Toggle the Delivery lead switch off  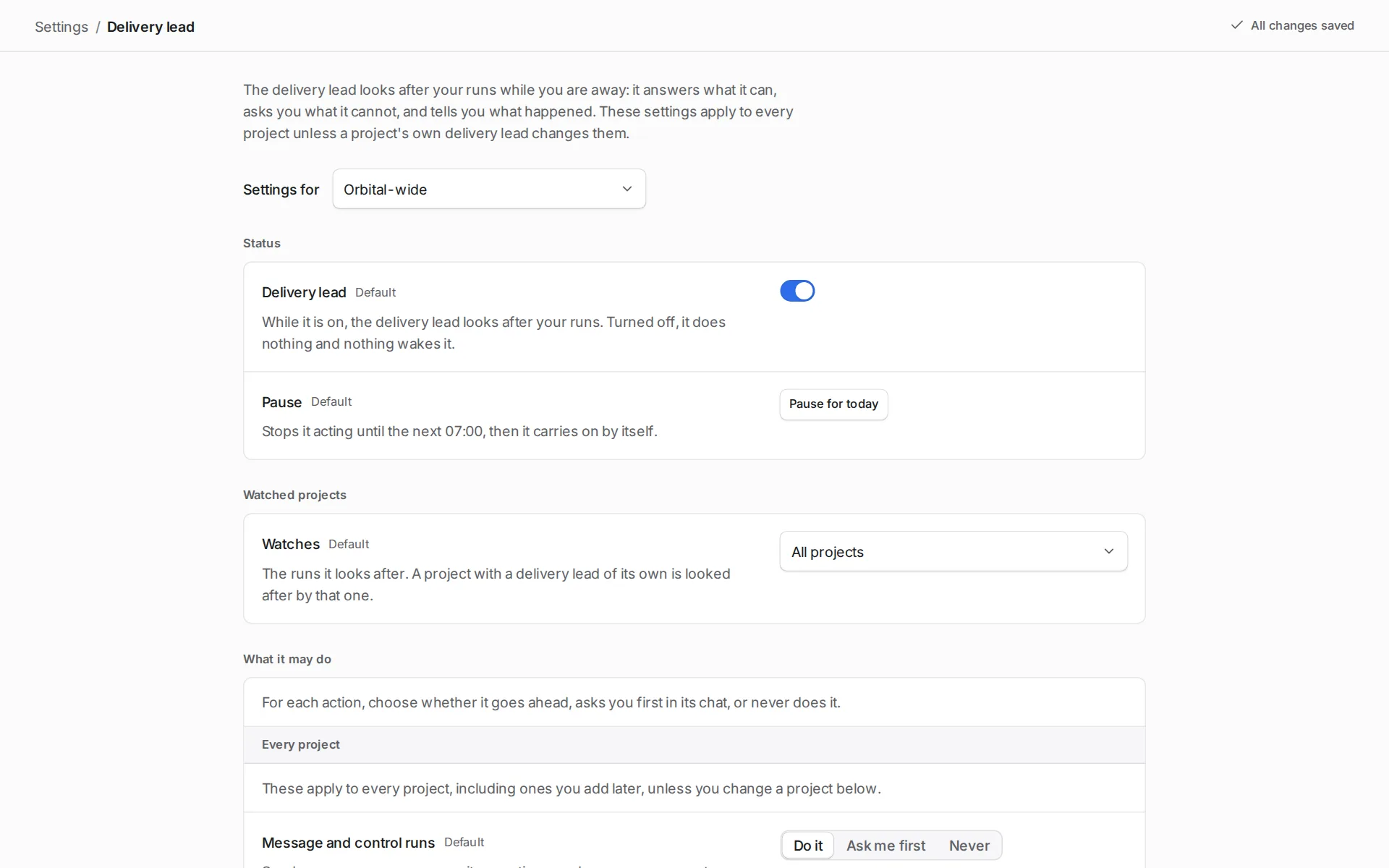tap(797, 291)
